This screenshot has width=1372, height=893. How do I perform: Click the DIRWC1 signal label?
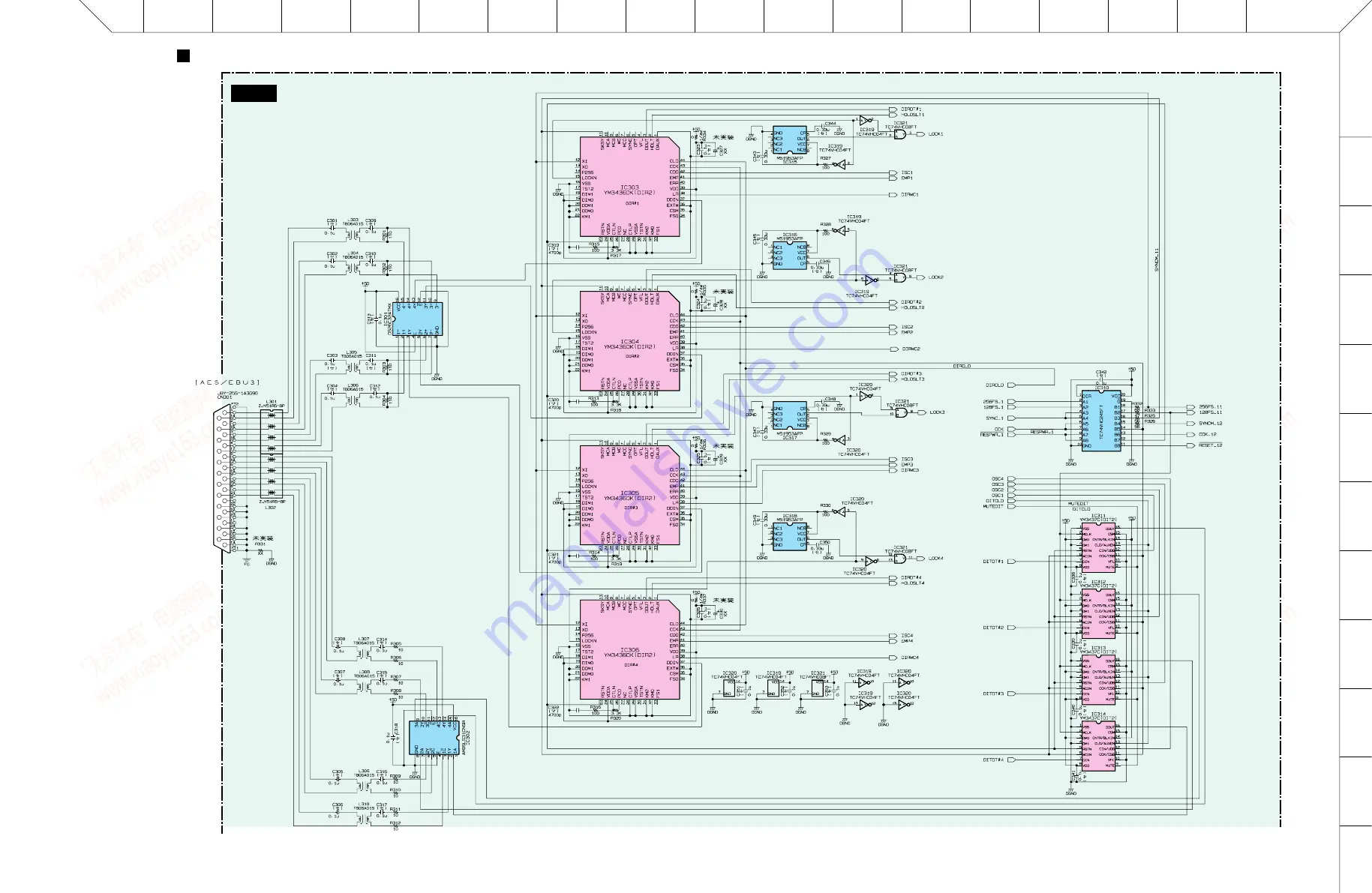pyautogui.click(x=910, y=195)
